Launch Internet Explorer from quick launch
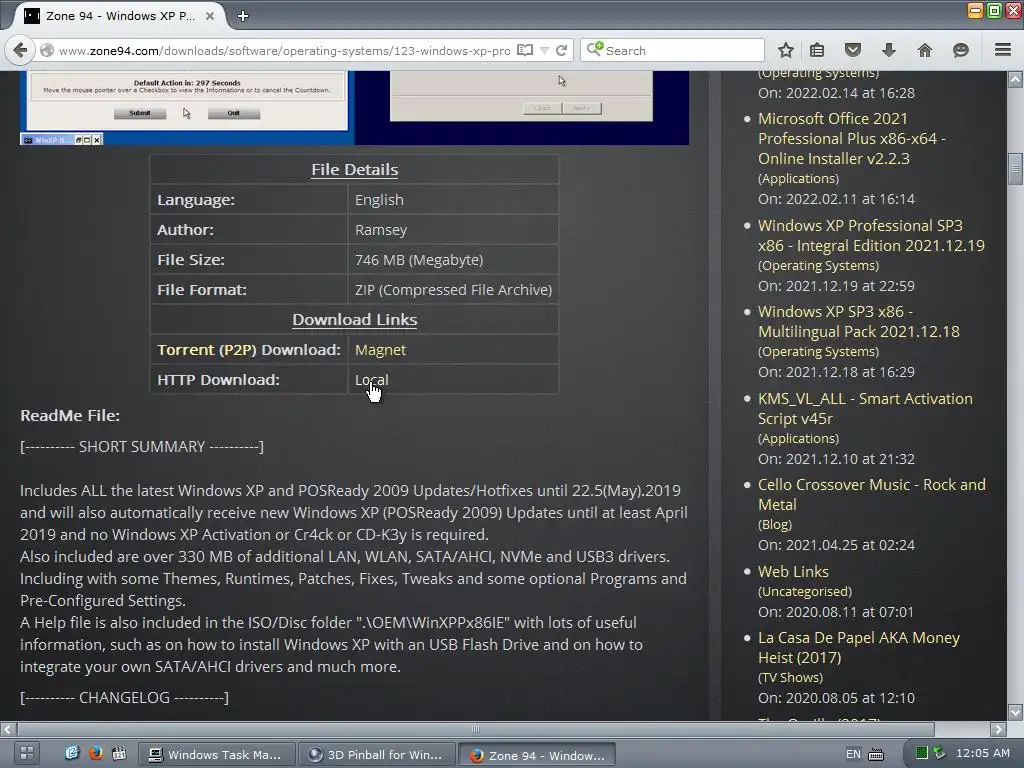Image resolution: width=1024 pixels, height=768 pixels. [x=72, y=753]
